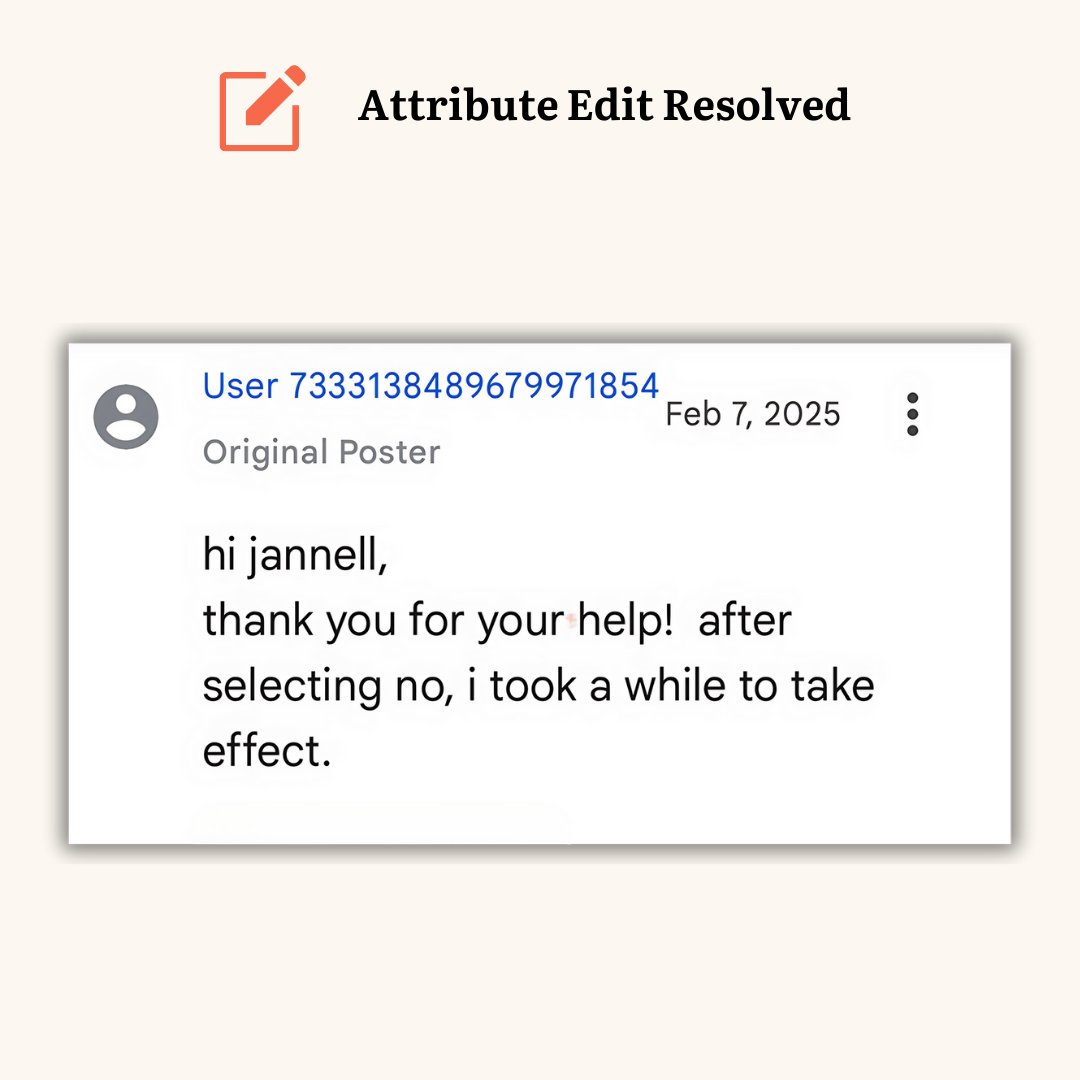1080x1080 pixels.
Task: Click the gray user avatar icon
Action: 126,417
